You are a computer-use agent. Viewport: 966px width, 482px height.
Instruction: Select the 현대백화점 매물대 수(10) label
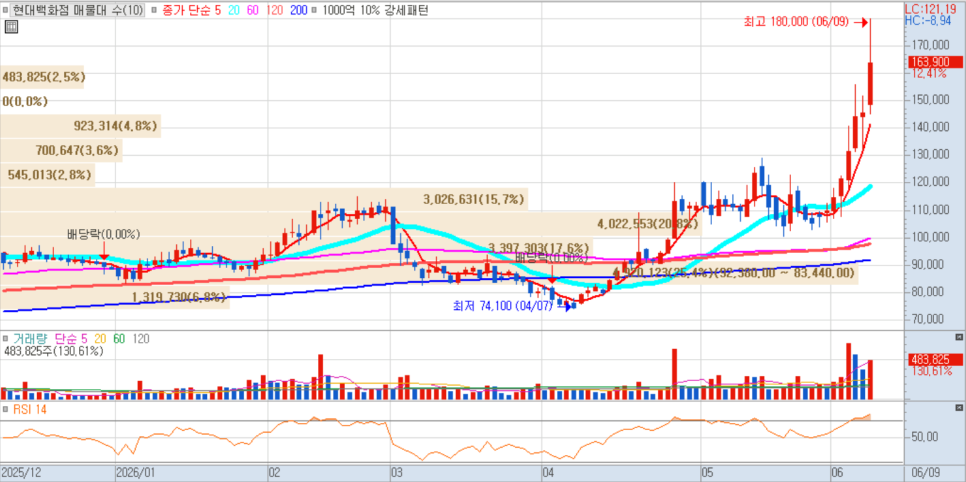pos(78,10)
